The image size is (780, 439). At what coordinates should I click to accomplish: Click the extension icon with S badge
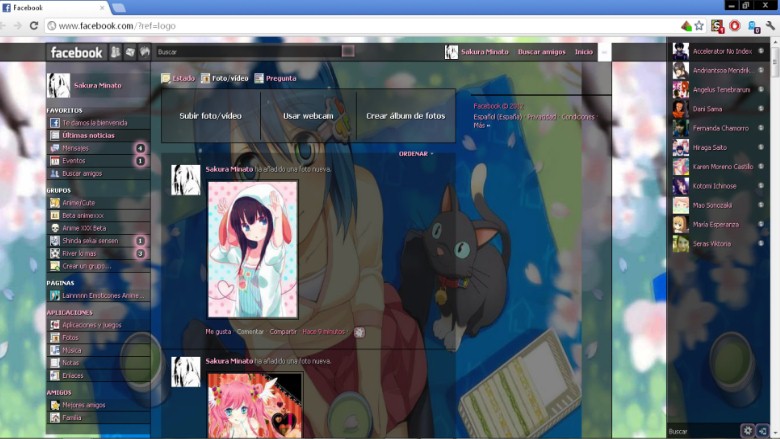(x=717, y=26)
